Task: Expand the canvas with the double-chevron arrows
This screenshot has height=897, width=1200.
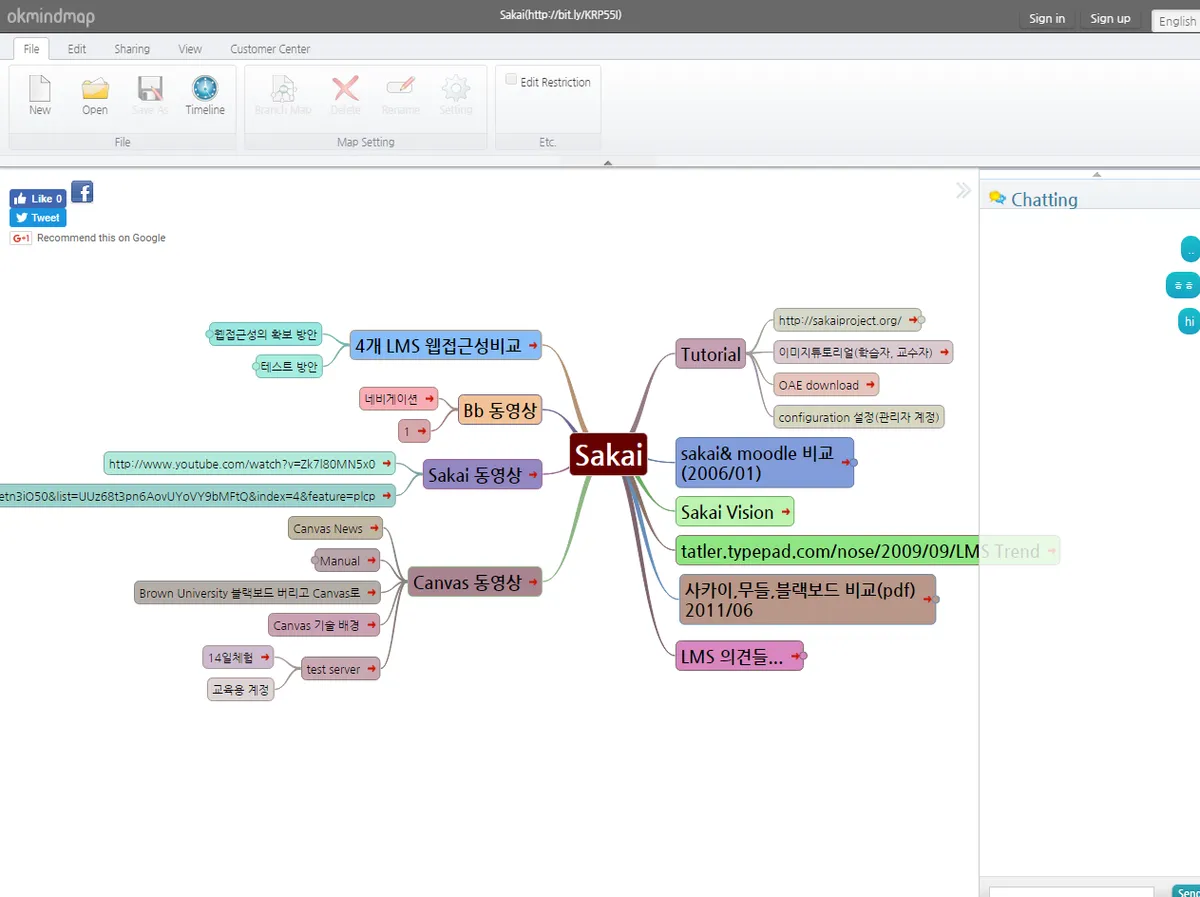Action: pos(962,189)
